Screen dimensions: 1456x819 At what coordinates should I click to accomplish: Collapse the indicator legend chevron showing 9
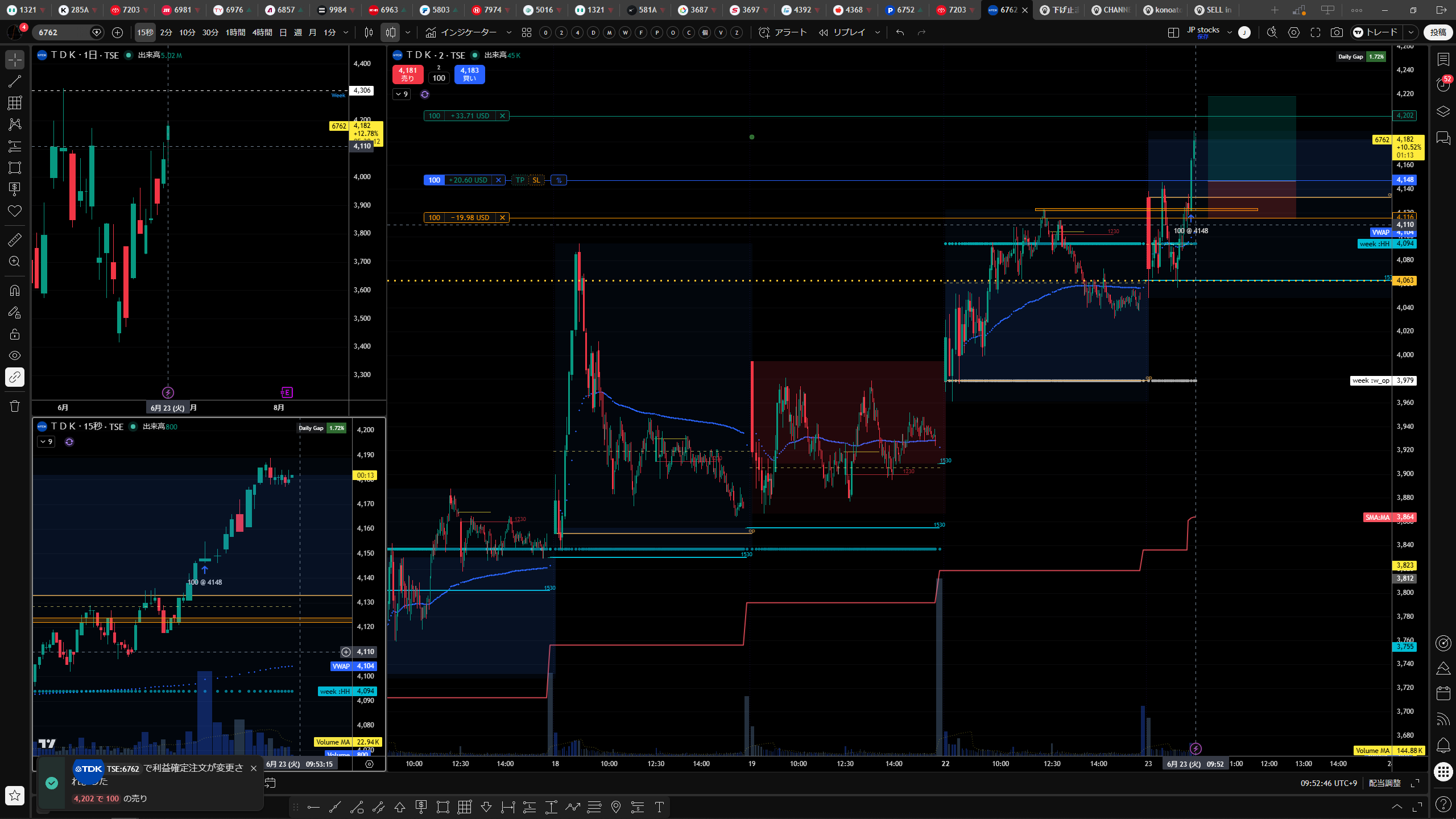(401, 94)
